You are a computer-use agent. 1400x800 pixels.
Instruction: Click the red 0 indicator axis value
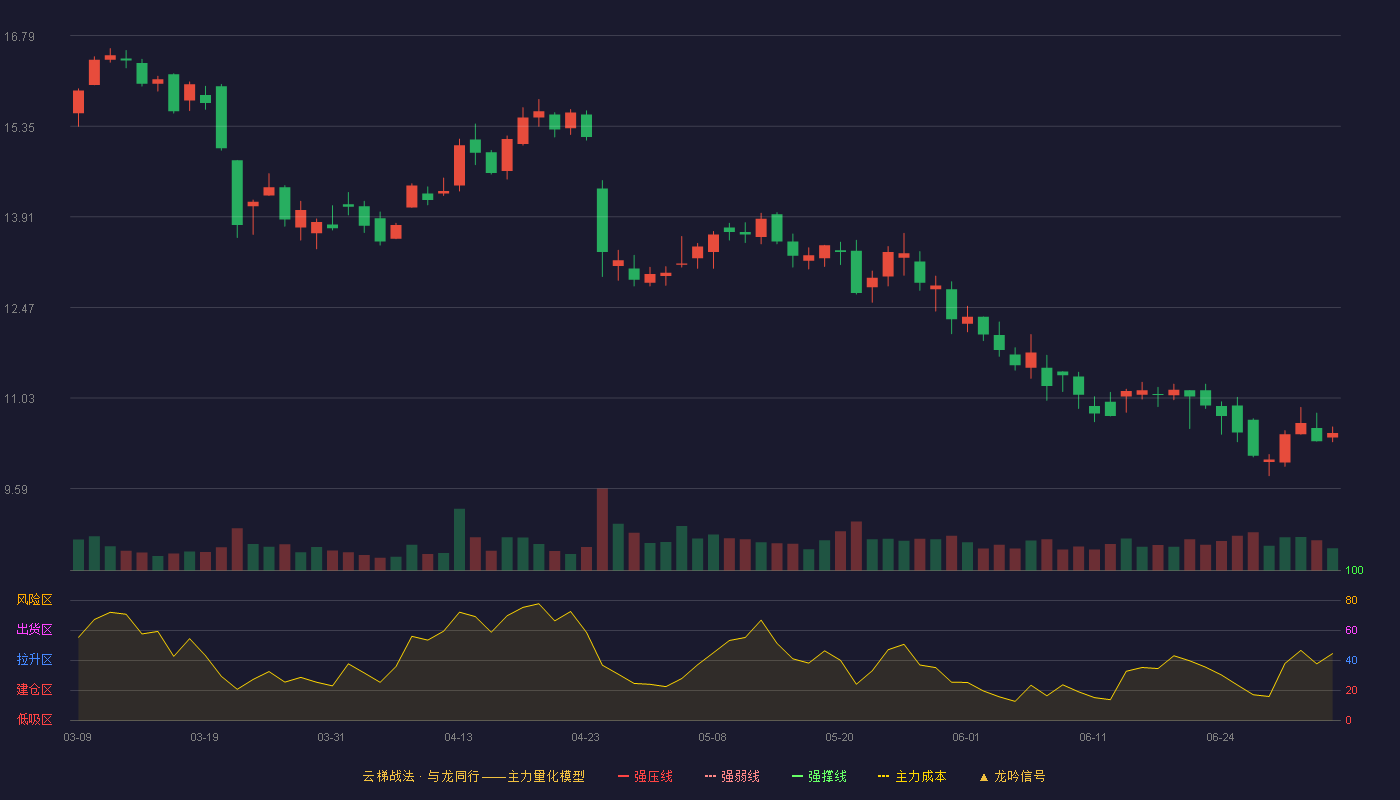[1348, 720]
